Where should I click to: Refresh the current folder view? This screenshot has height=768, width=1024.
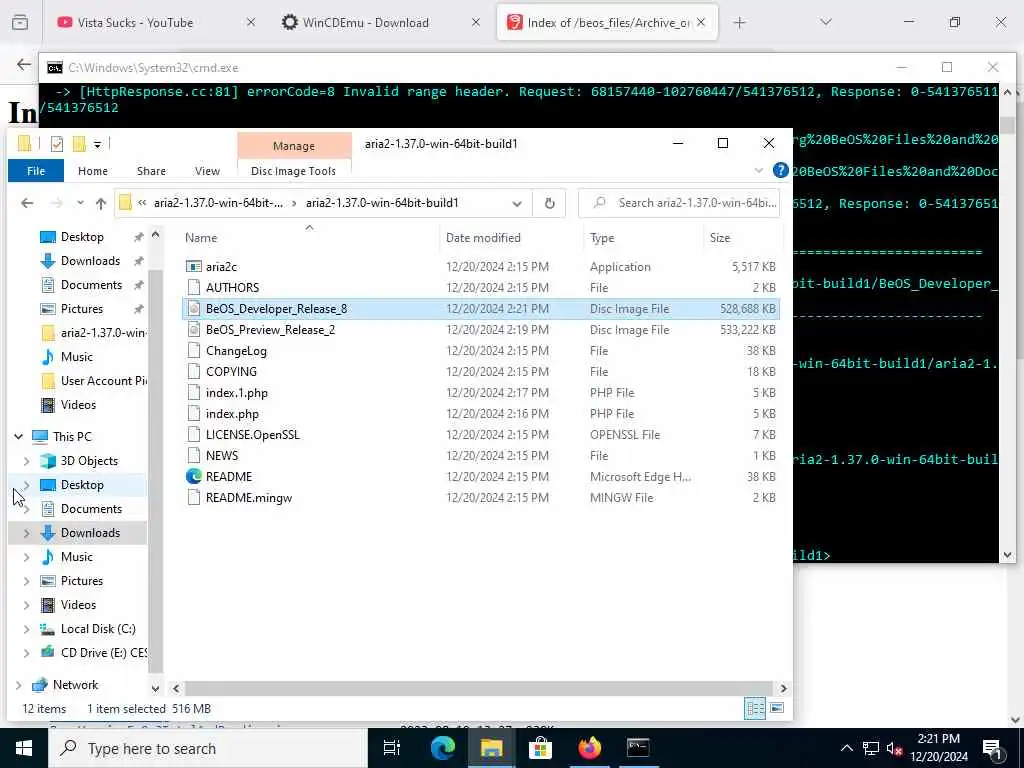549,203
